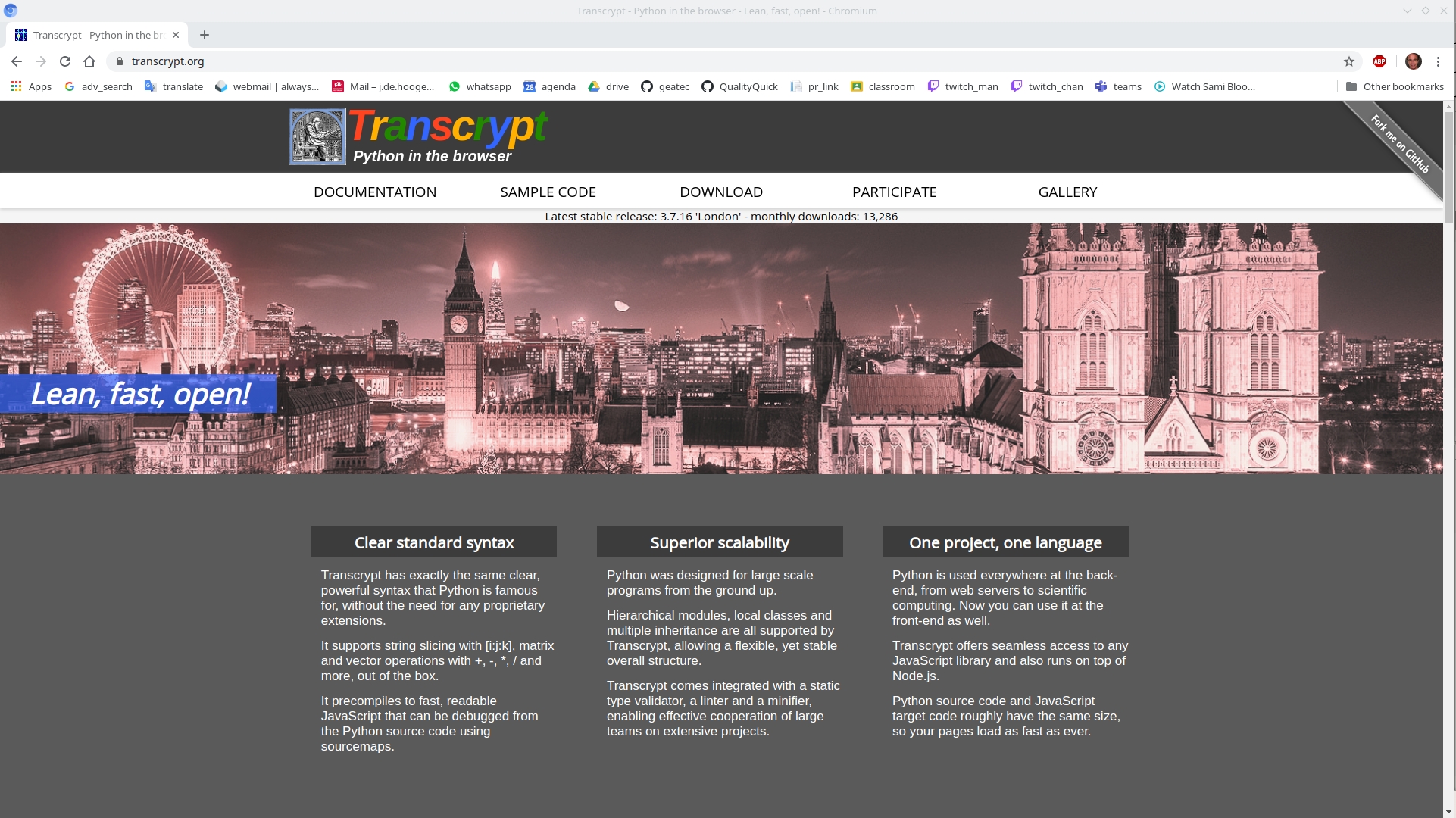
Task: Open the Apps grid shortcut
Action: click(31, 86)
